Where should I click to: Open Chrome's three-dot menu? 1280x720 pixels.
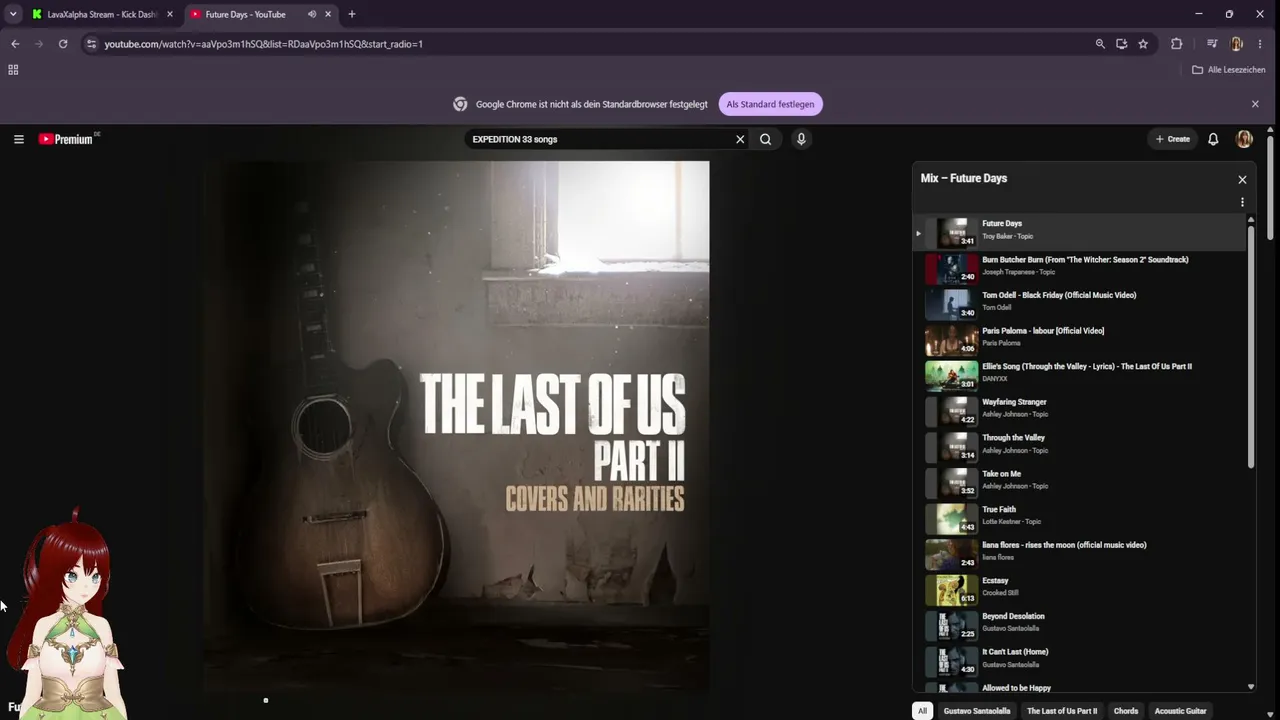(x=1260, y=44)
